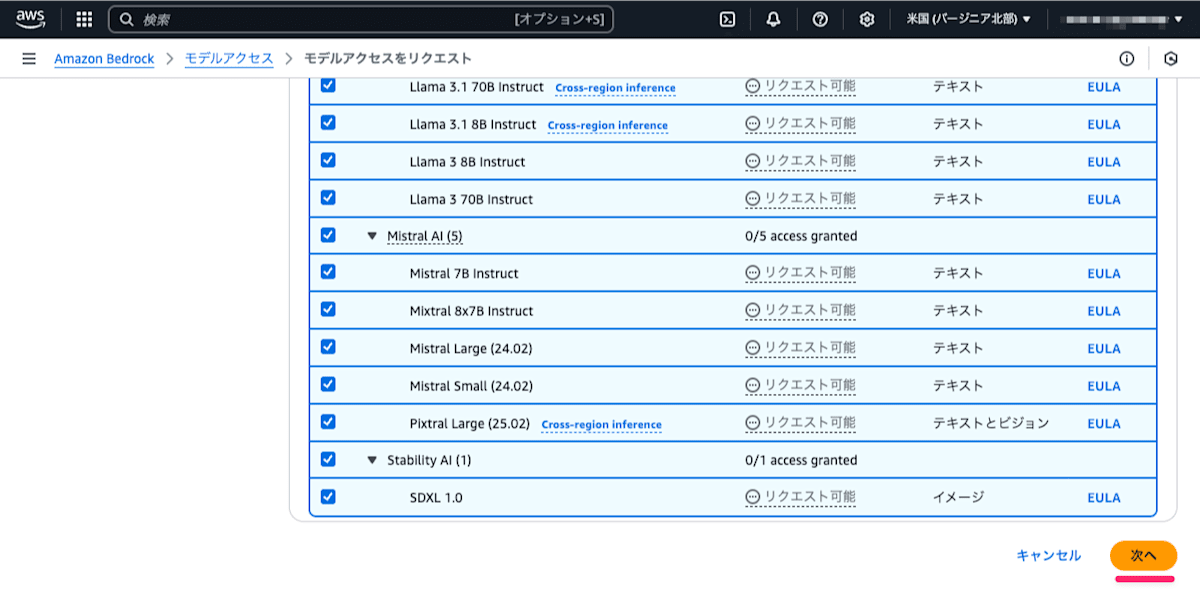The image size is (1200, 590).
Task: Launch the CloudShell terminal icon
Action: pos(728,19)
